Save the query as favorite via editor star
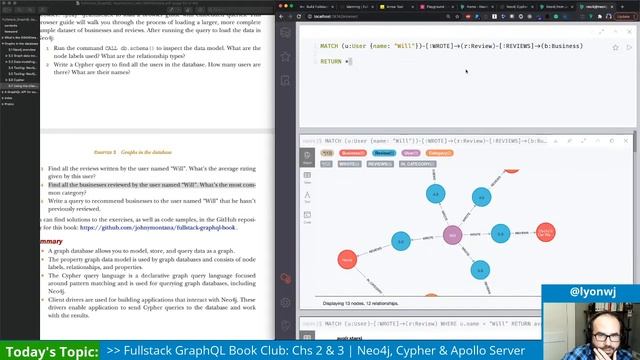The image size is (640, 360). [615, 47]
